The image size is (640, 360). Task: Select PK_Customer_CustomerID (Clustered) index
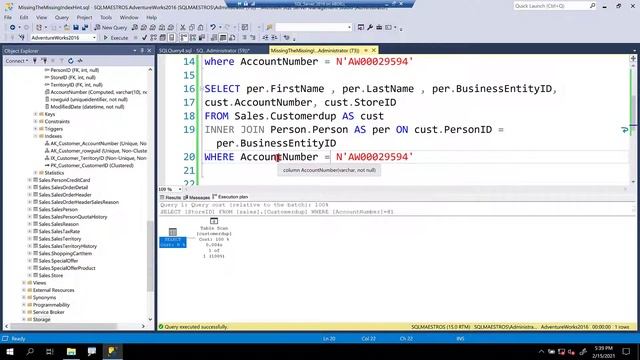coord(89,166)
